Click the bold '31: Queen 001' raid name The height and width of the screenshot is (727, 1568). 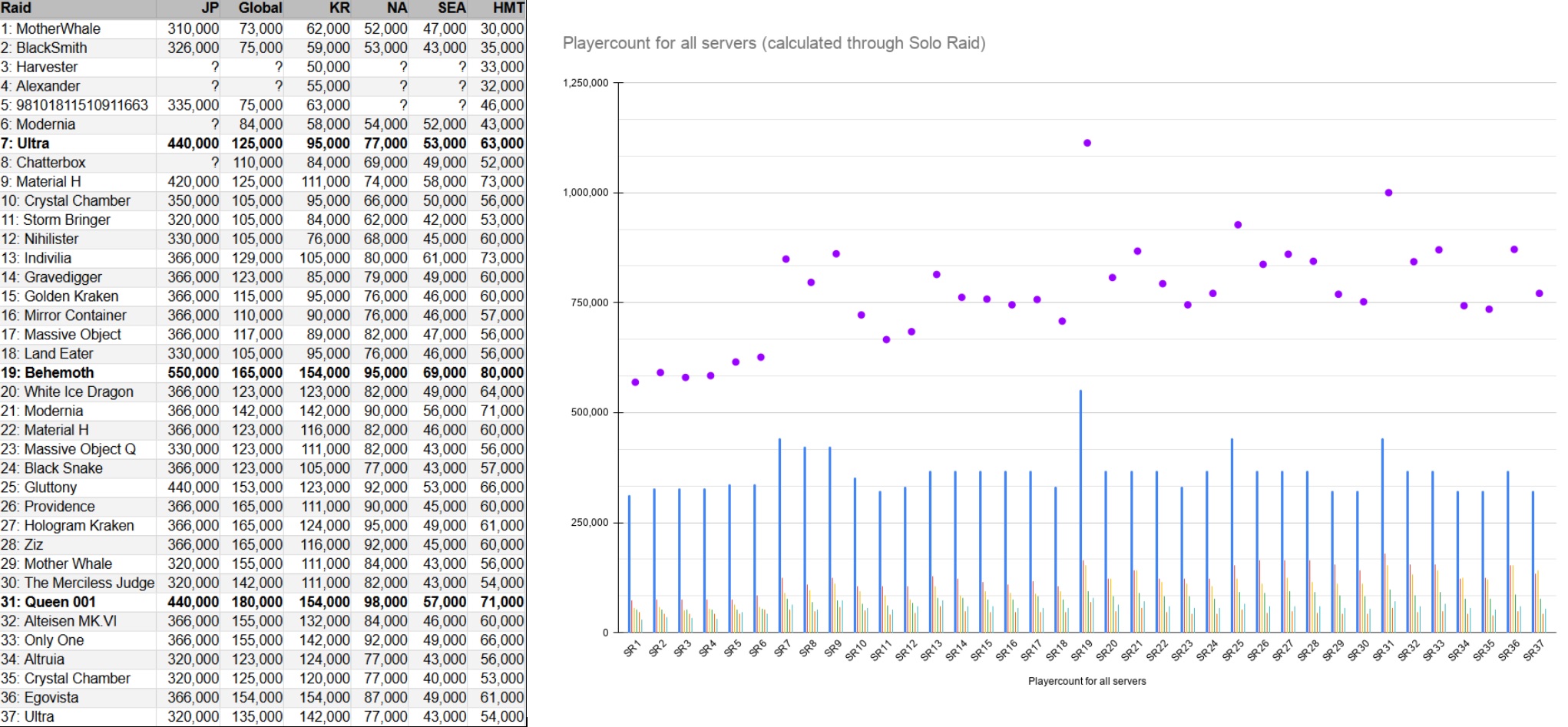(x=48, y=603)
